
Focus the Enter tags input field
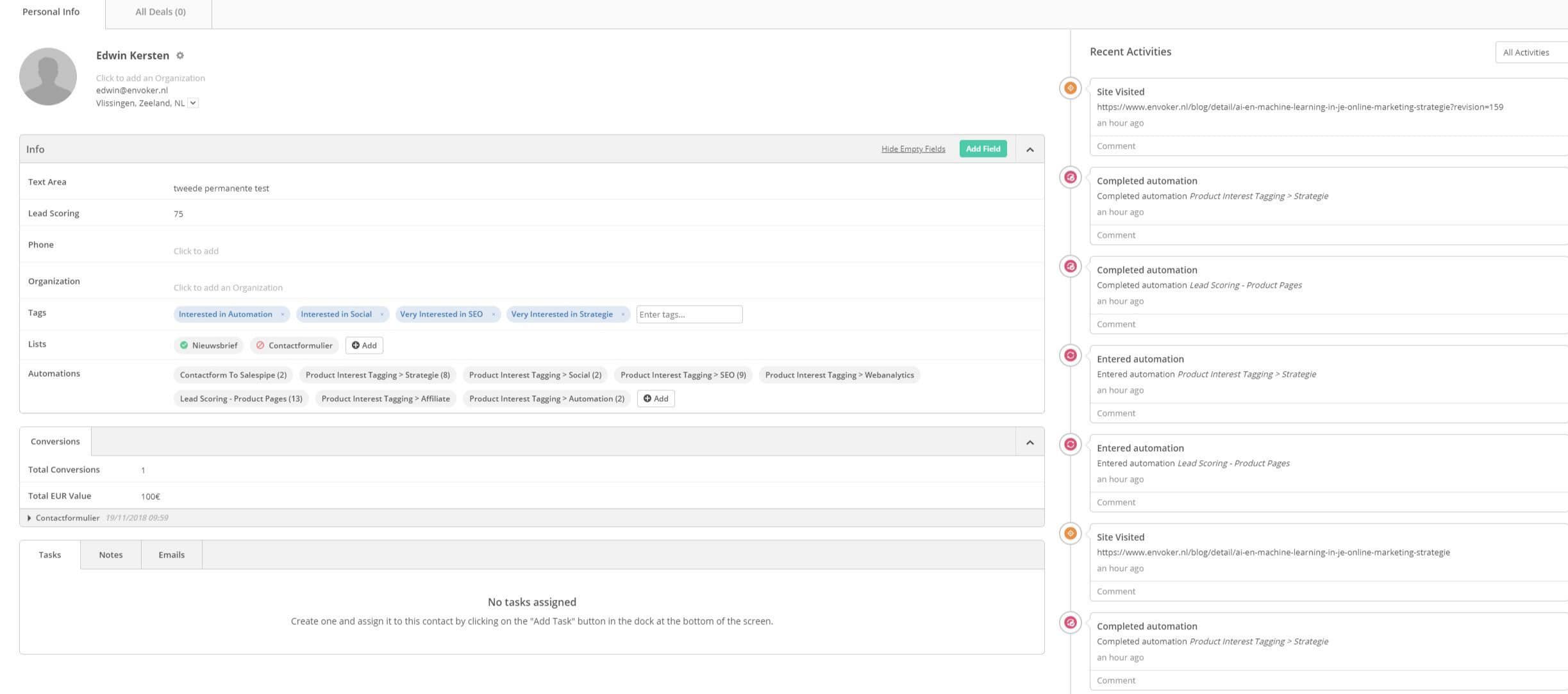pyautogui.click(x=689, y=315)
